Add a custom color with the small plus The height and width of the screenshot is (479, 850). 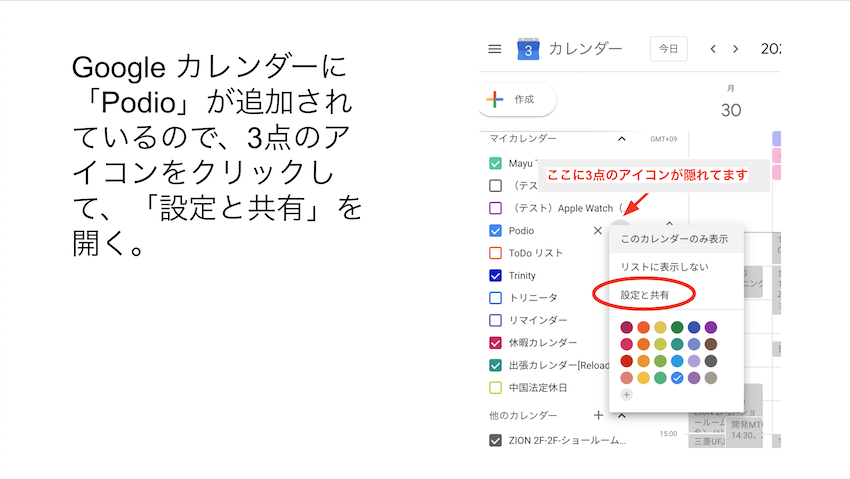(627, 395)
